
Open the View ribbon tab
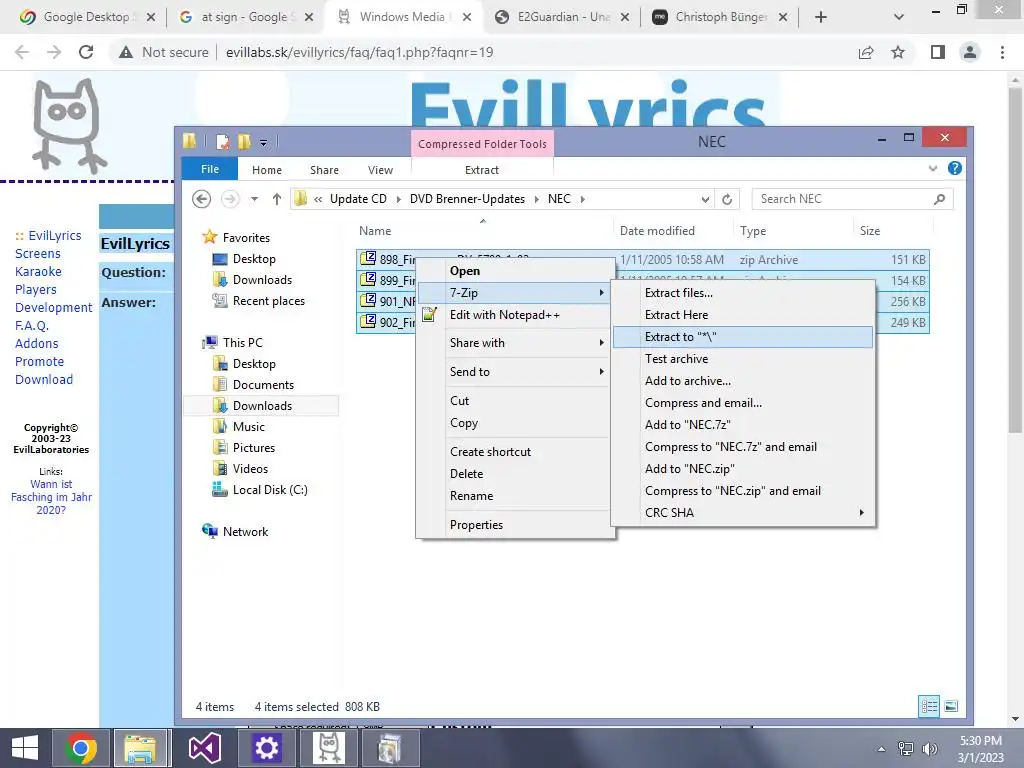coord(380,170)
